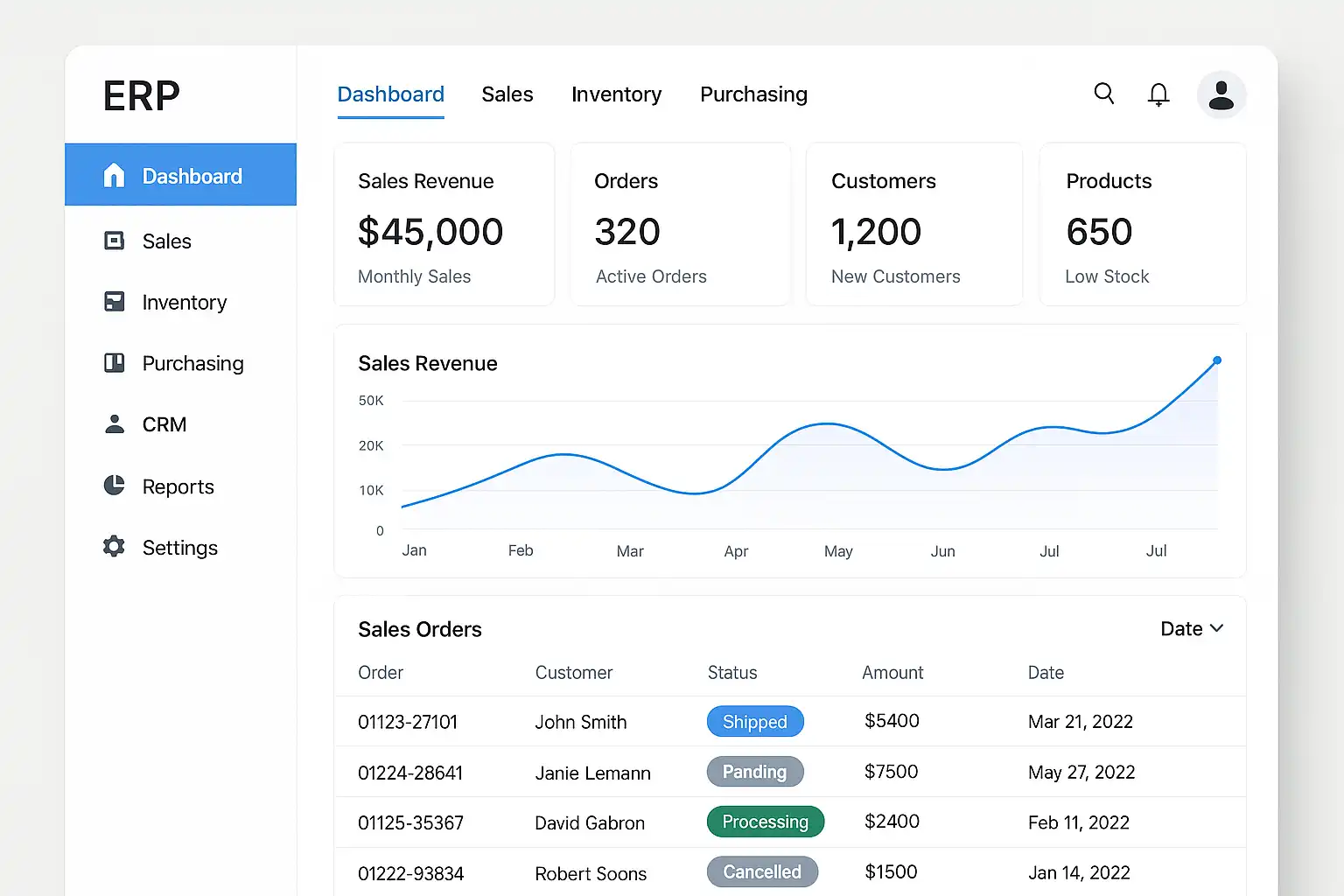Click the chart's final data point

point(1217,360)
